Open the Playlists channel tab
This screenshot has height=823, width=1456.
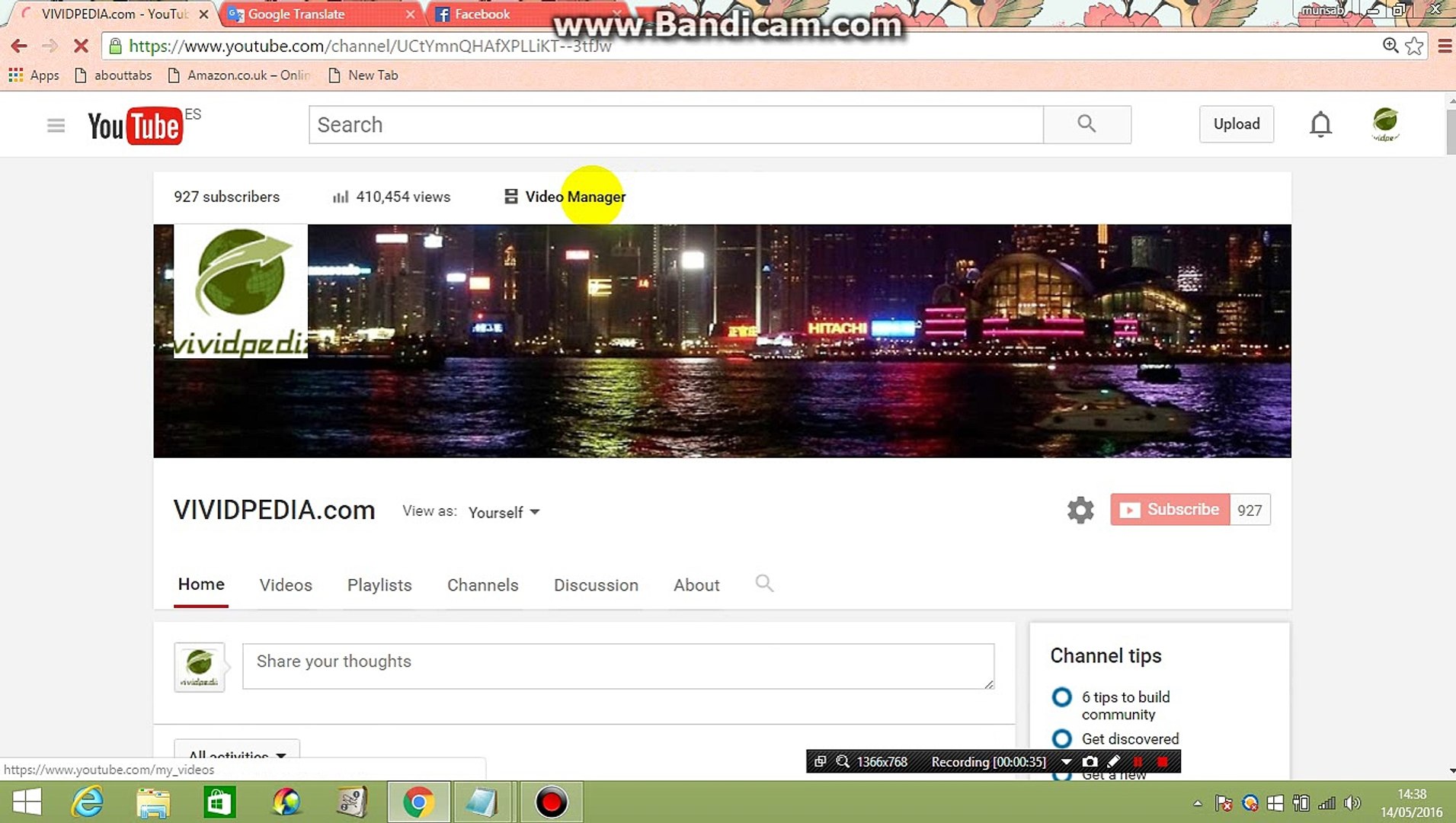[379, 585]
